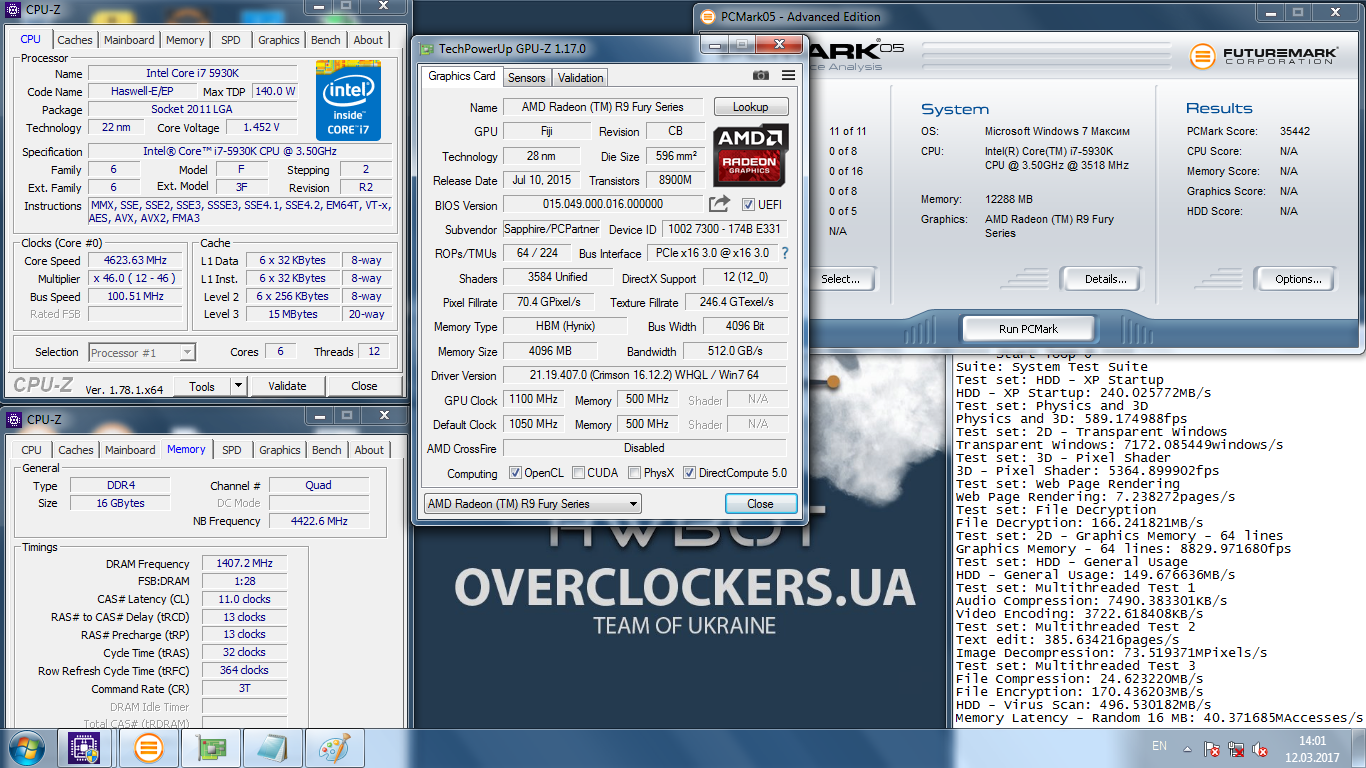Toggle the PhysX checkbox
This screenshot has width=1366, height=768.
coord(634,473)
